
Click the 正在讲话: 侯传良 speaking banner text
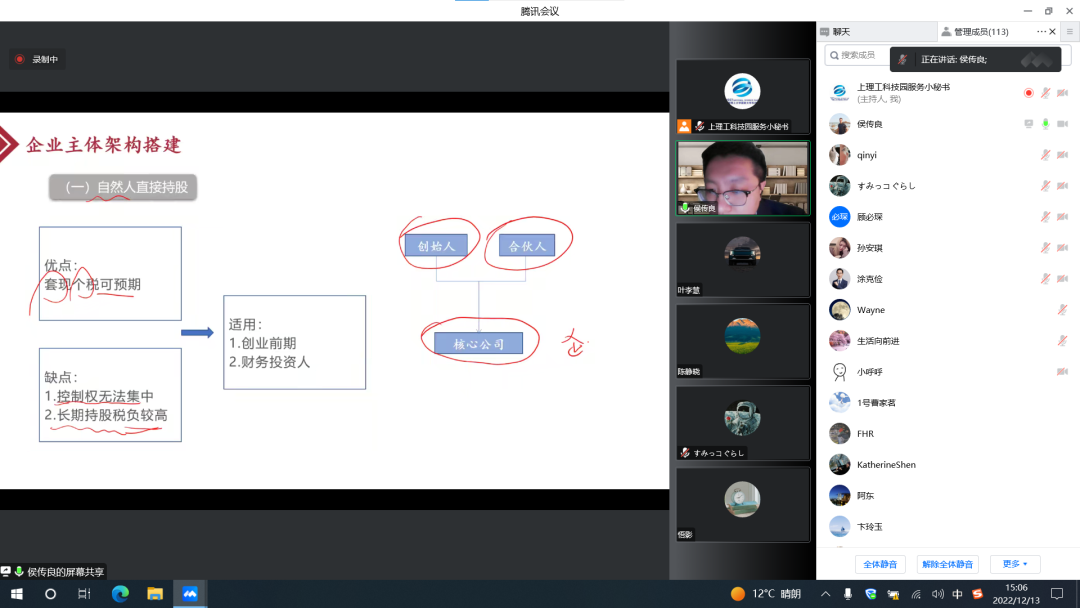pyautogui.click(x=954, y=59)
